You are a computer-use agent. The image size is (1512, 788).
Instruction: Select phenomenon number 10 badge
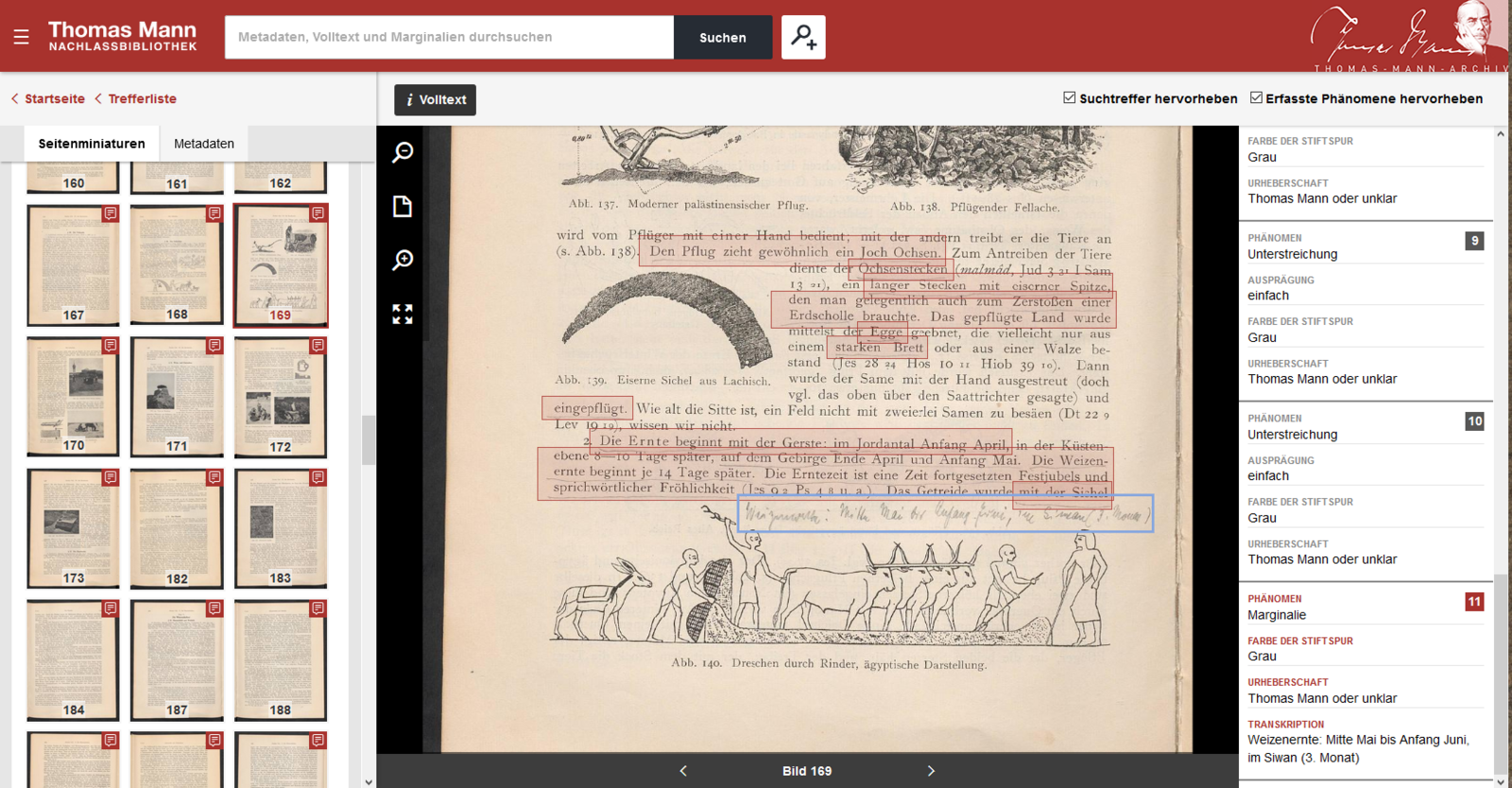click(1474, 421)
